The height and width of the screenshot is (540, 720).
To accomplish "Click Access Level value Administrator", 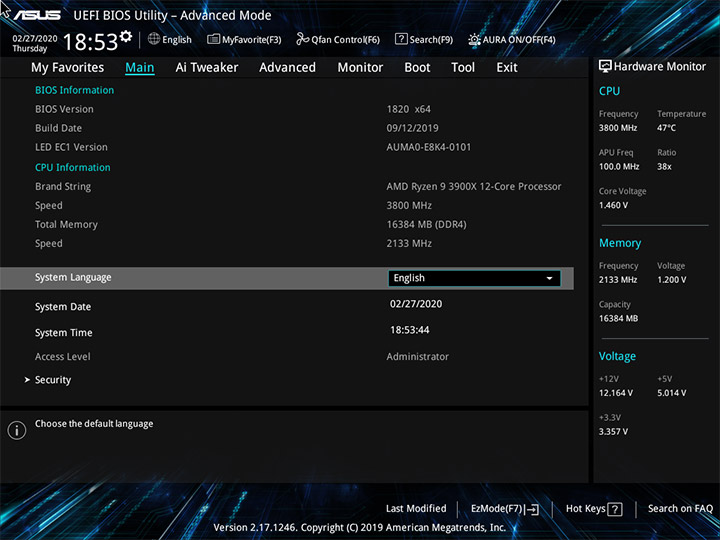I will click(x=418, y=357).
